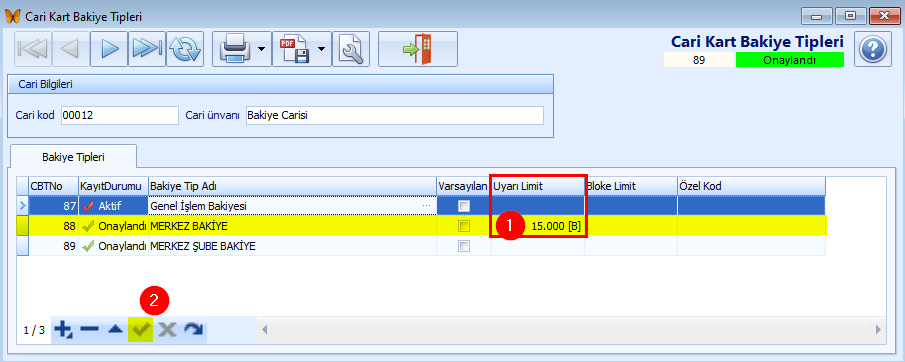Click the Cari kod input field
The image size is (905, 362).
coord(119,115)
